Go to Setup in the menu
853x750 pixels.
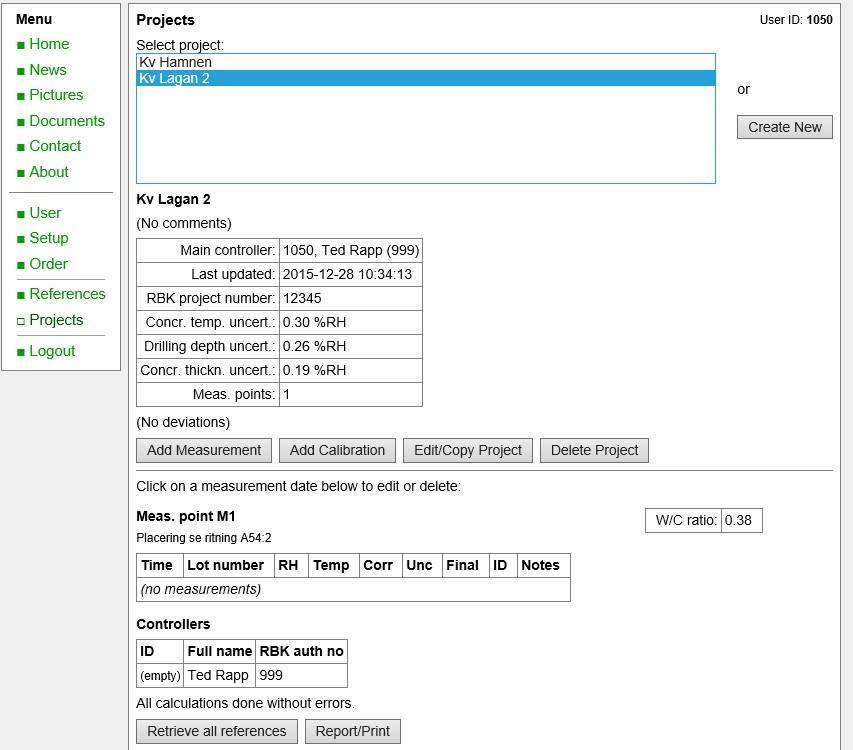49,238
